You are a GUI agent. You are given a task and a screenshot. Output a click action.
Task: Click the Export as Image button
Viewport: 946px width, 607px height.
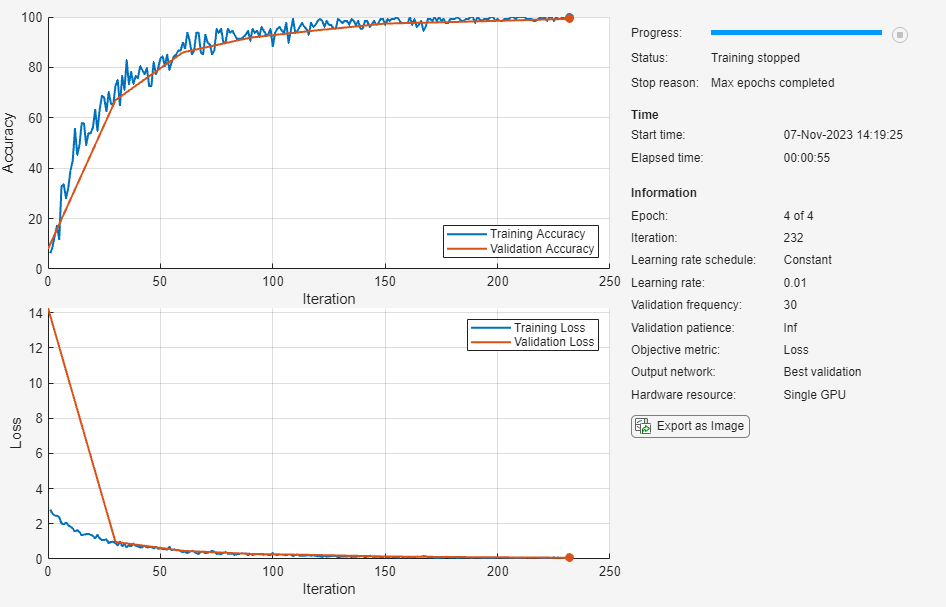[x=690, y=426]
